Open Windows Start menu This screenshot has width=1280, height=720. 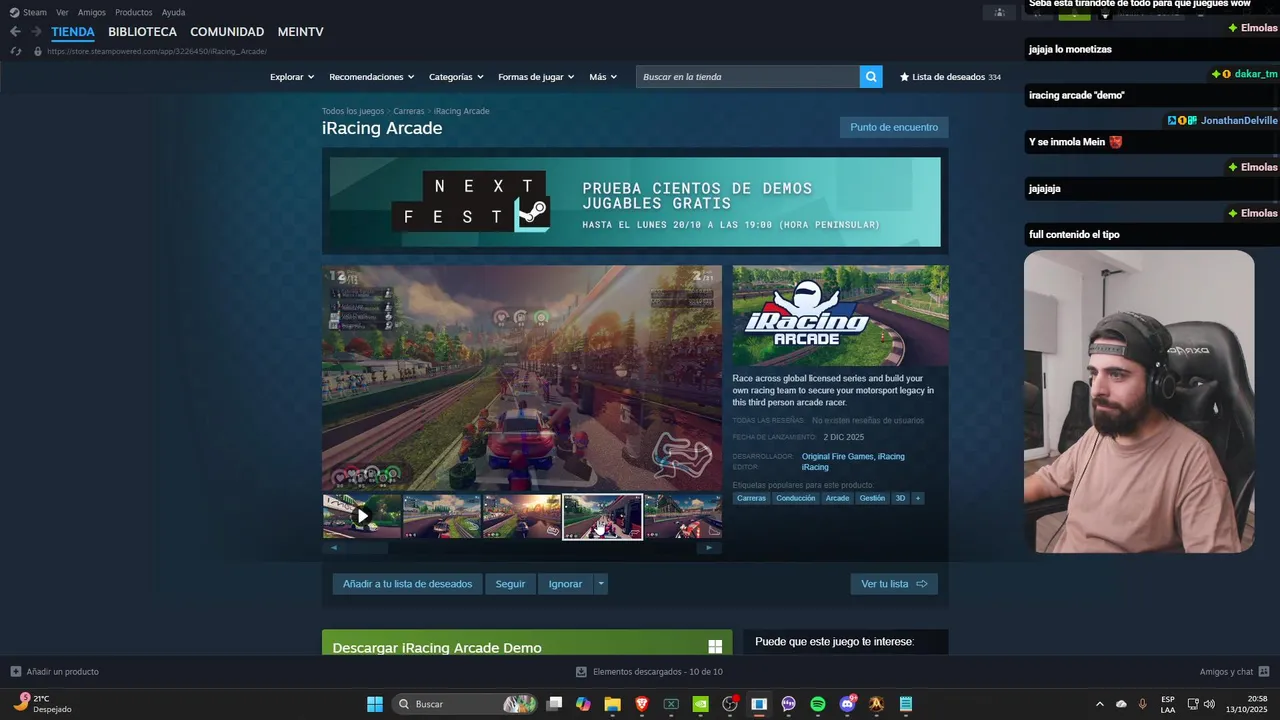pos(375,704)
